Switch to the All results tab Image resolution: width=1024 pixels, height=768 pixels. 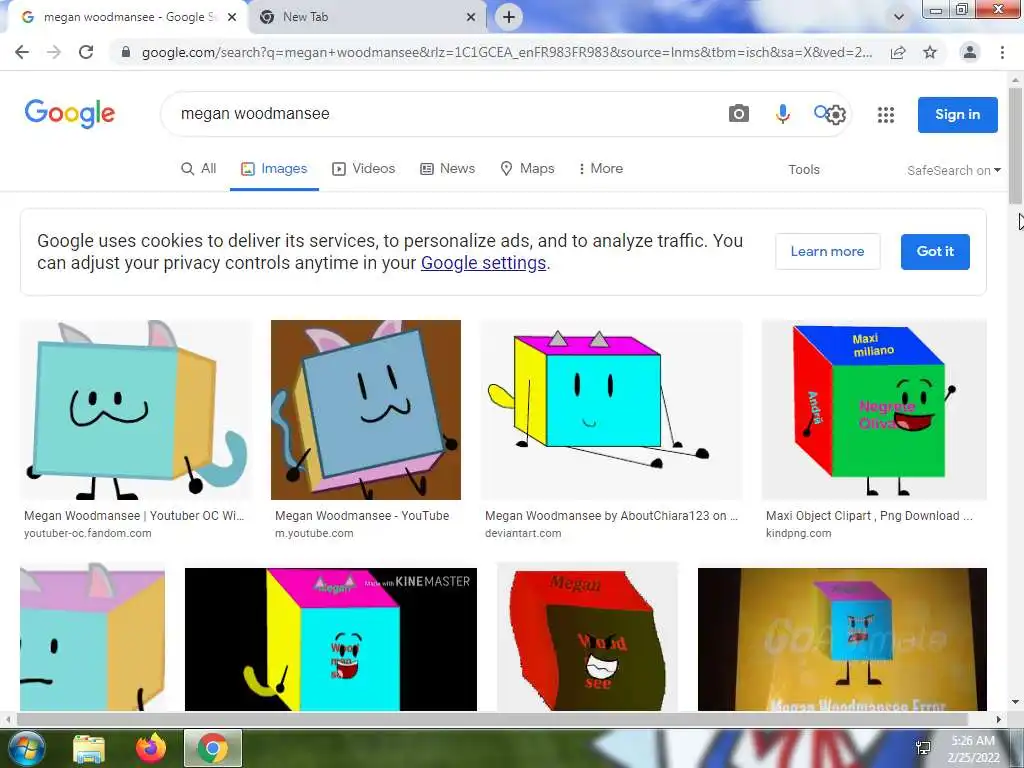point(199,168)
